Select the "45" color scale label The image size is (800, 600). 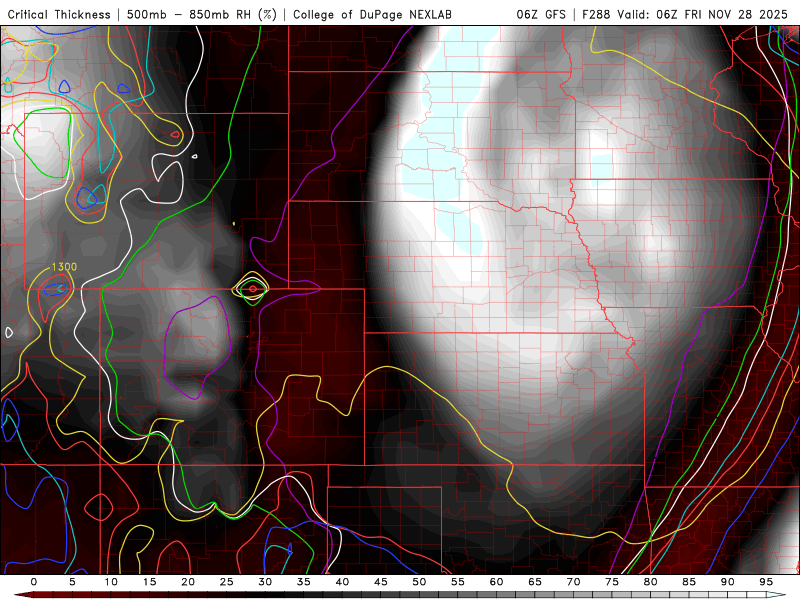pyautogui.click(x=381, y=582)
